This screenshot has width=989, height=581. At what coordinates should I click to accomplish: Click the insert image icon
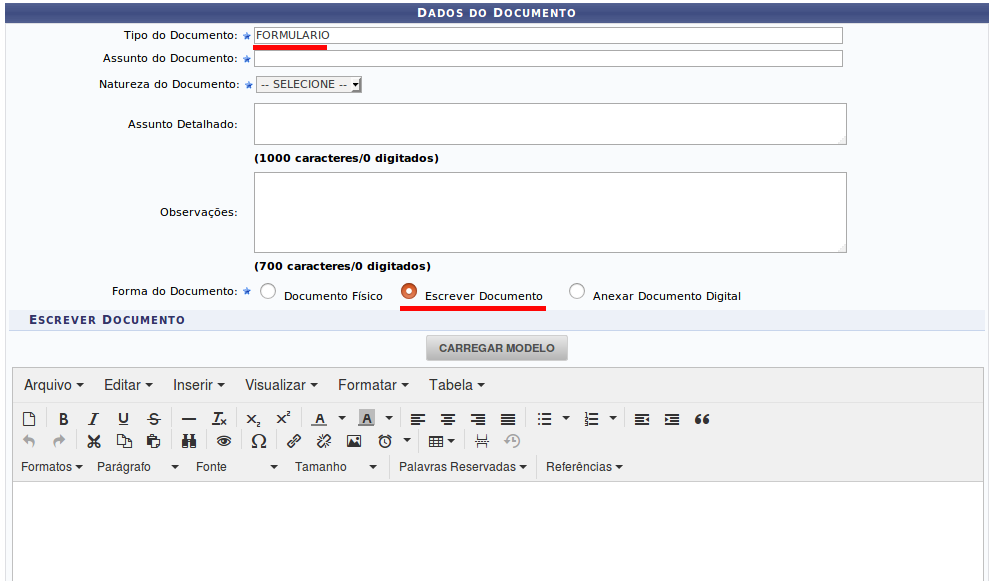click(353, 441)
